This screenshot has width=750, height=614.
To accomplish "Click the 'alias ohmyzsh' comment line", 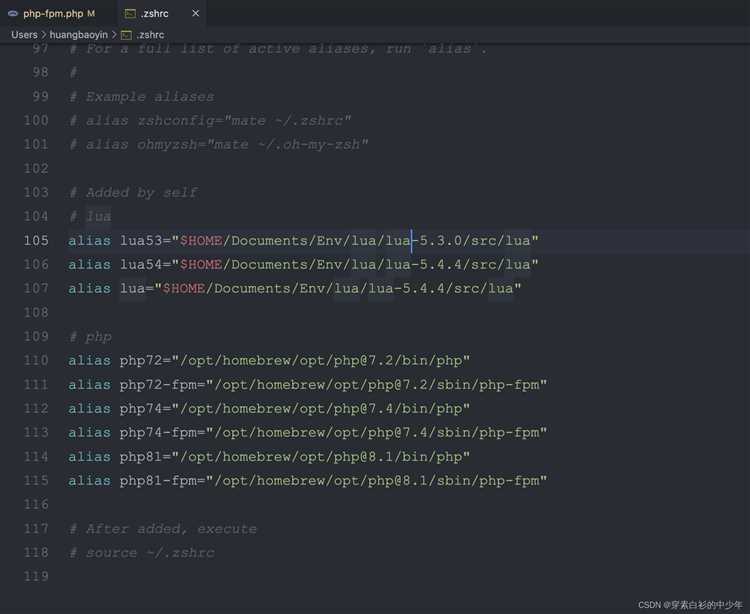I will click(218, 144).
